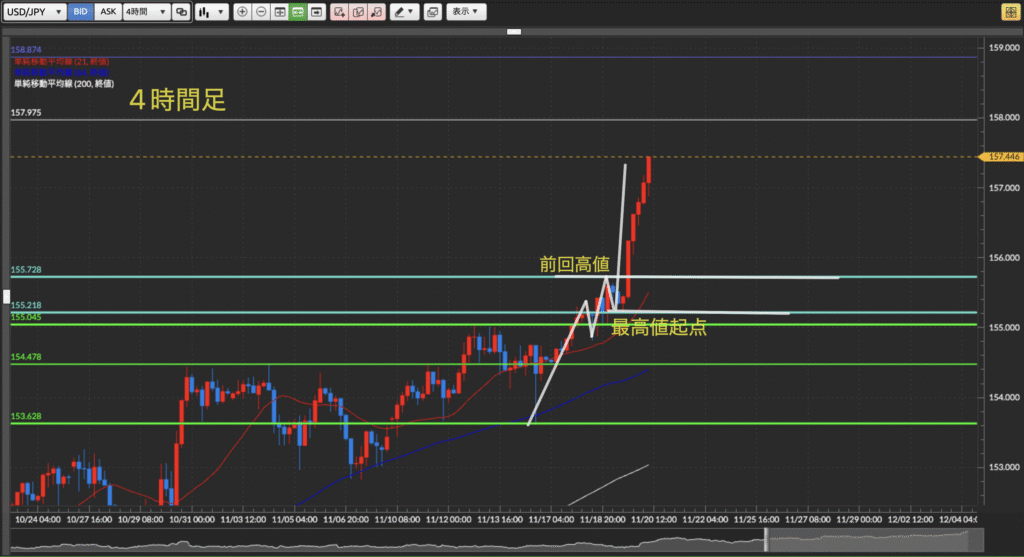Click the bottom chart navigator range handle
1024x557 pixels.
tap(767, 539)
